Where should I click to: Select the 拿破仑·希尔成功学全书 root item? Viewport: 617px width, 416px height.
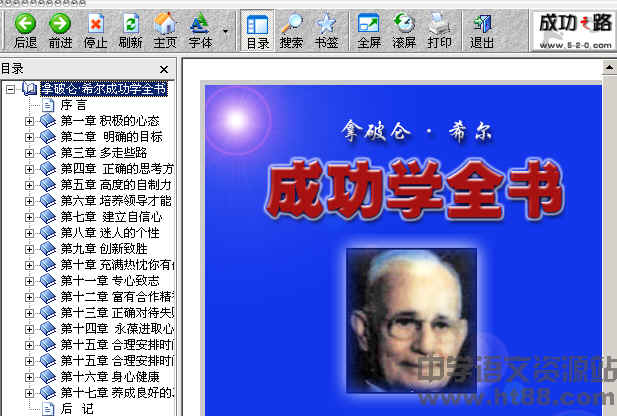[x=104, y=89]
